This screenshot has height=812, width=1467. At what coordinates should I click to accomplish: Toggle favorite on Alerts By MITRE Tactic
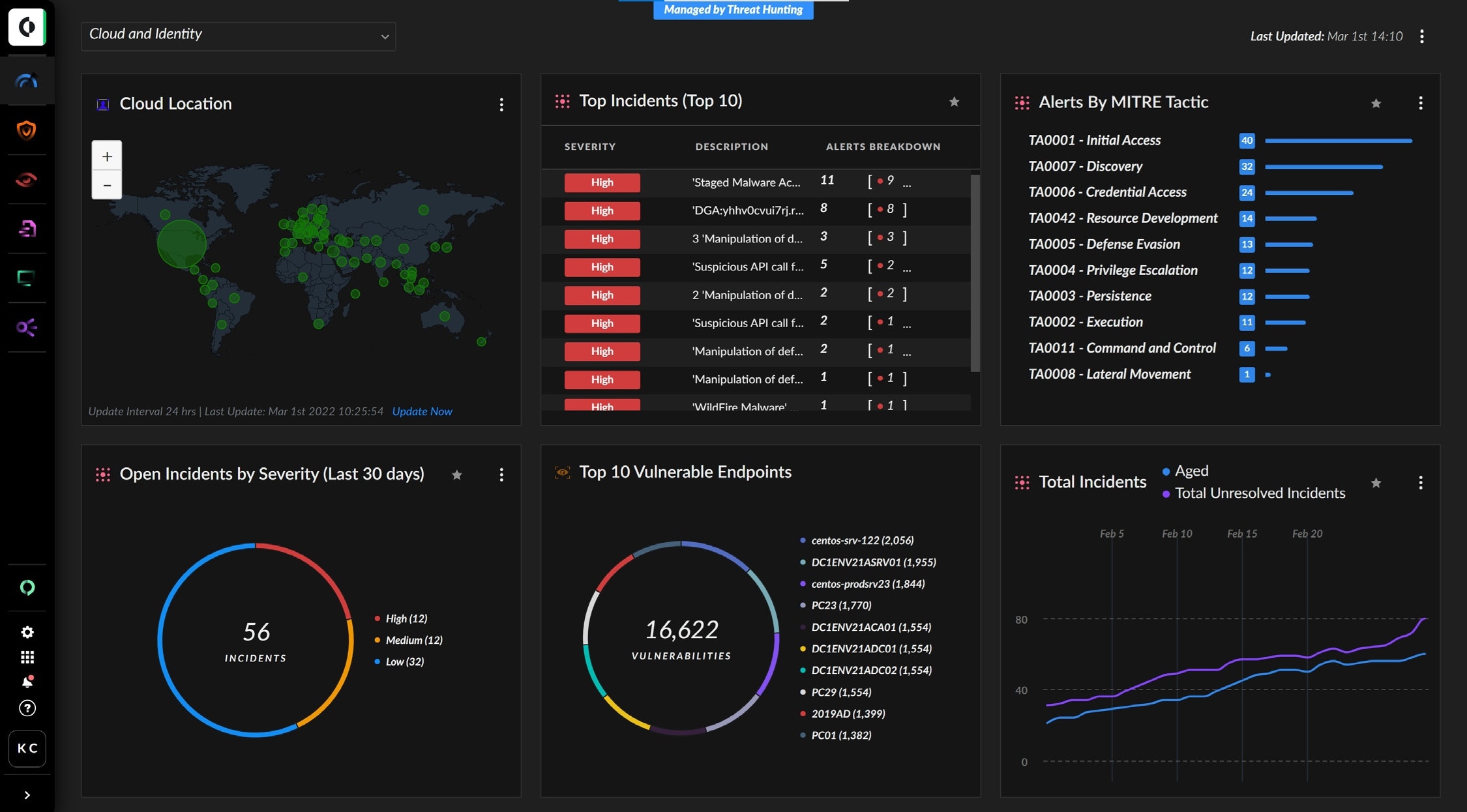pyautogui.click(x=1376, y=103)
